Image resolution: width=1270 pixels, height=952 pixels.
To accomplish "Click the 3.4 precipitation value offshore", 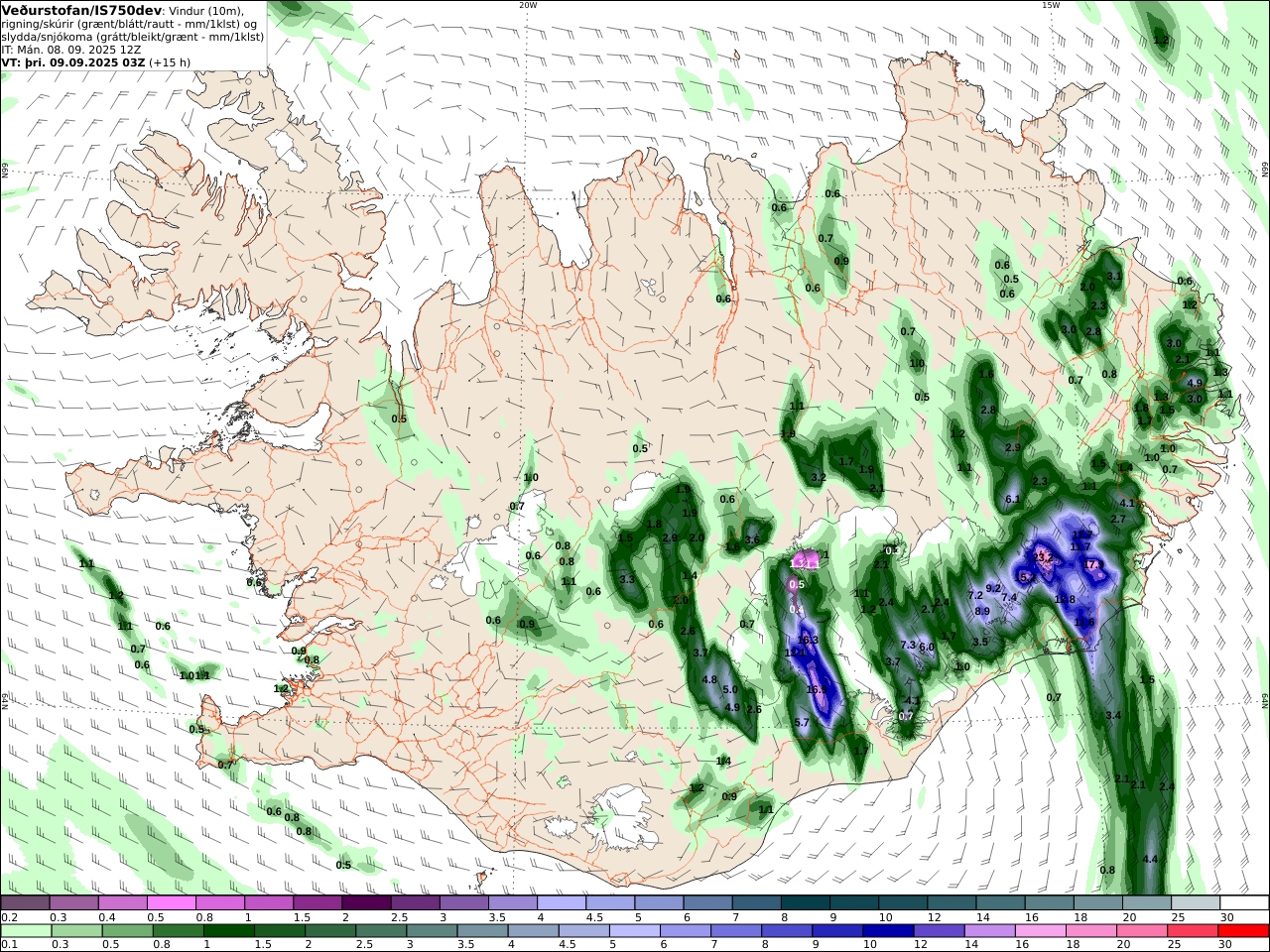I will (x=1113, y=715).
